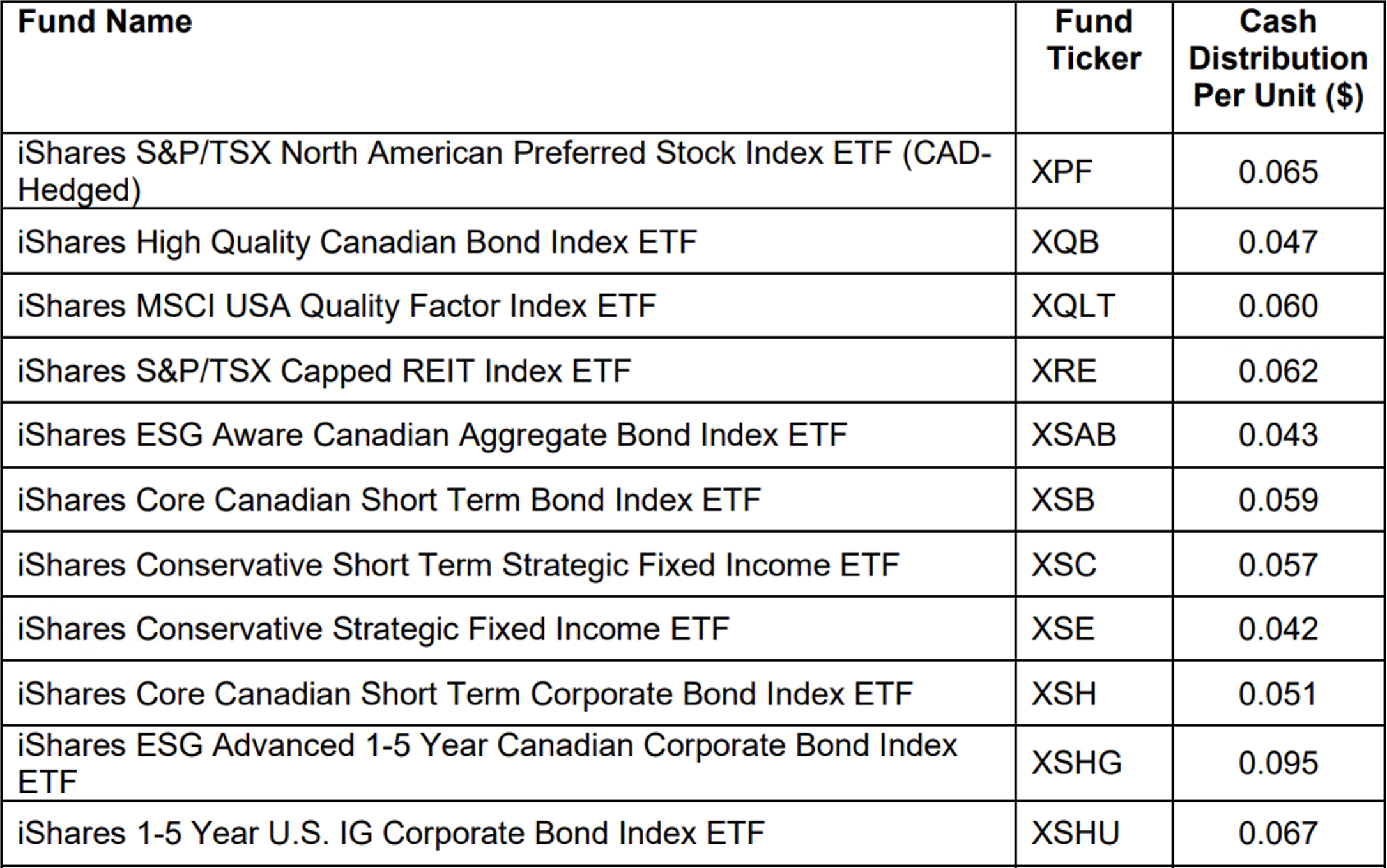Click the 0.060 distribution value
The width and height of the screenshot is (1387, 868).
1278,306
